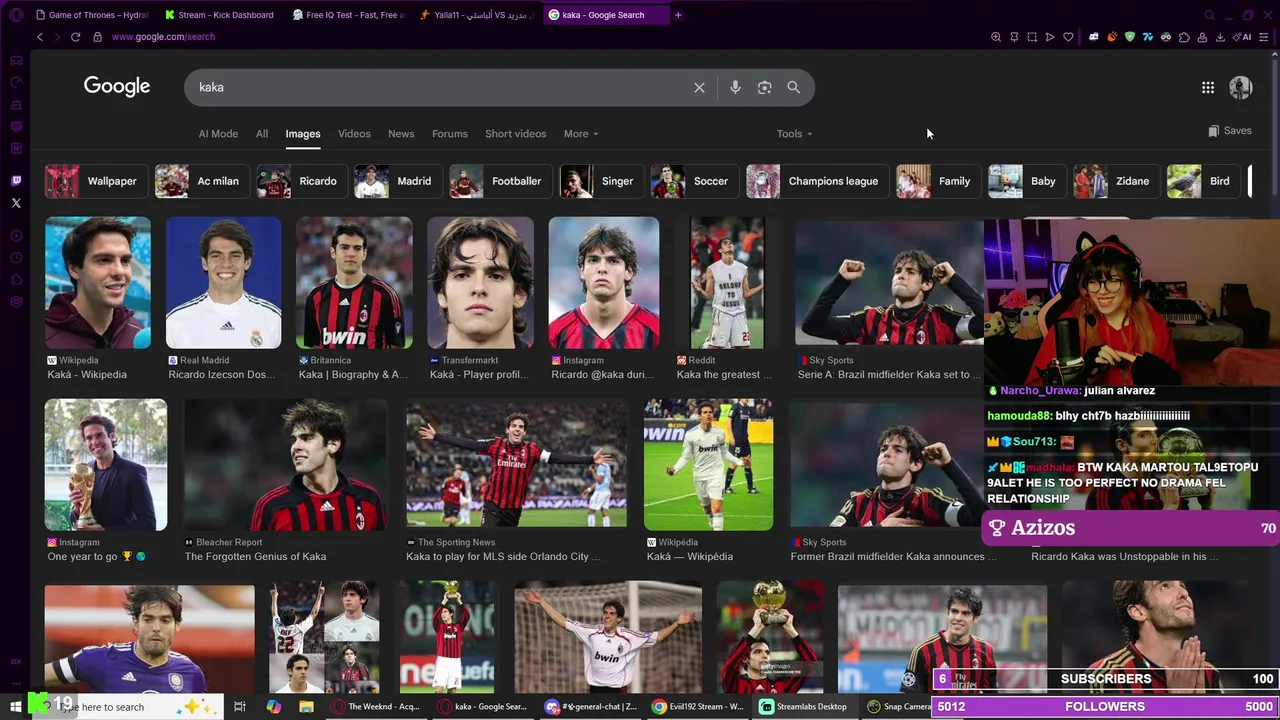1280x720 pixels.
Task: Switch to Stream - Kick Dashboard tab
Action: click(x=219, y=15)
